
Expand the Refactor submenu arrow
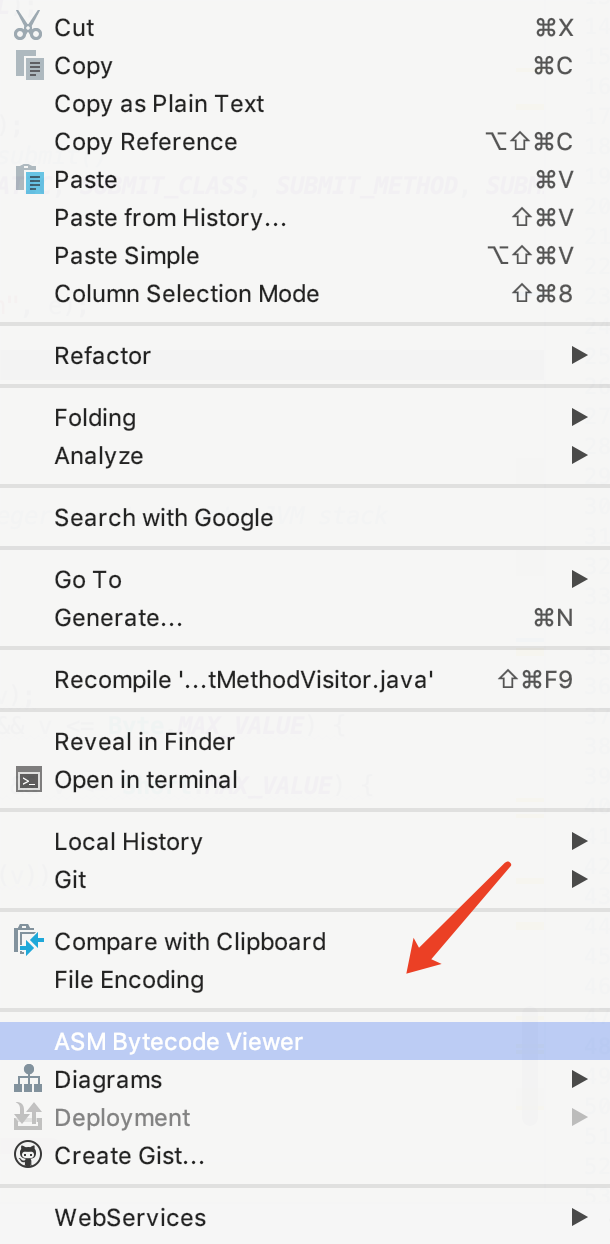click(x=578, y=355)
